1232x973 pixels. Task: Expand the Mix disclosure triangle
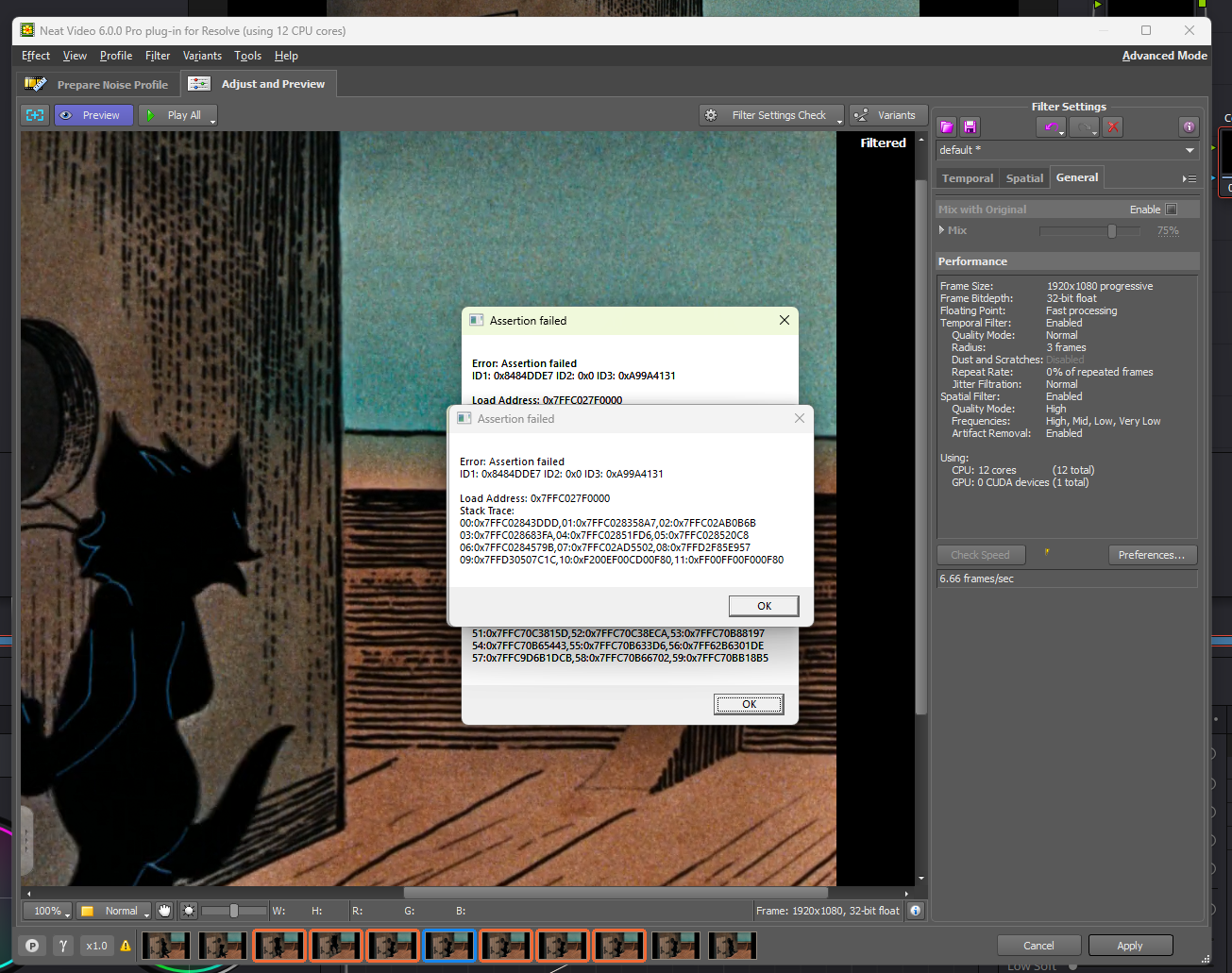point(942,230)
